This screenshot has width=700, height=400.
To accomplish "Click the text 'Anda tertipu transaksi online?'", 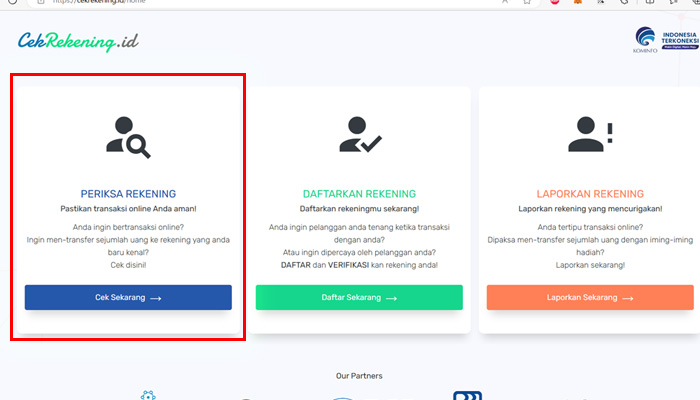I will point(590,227).
